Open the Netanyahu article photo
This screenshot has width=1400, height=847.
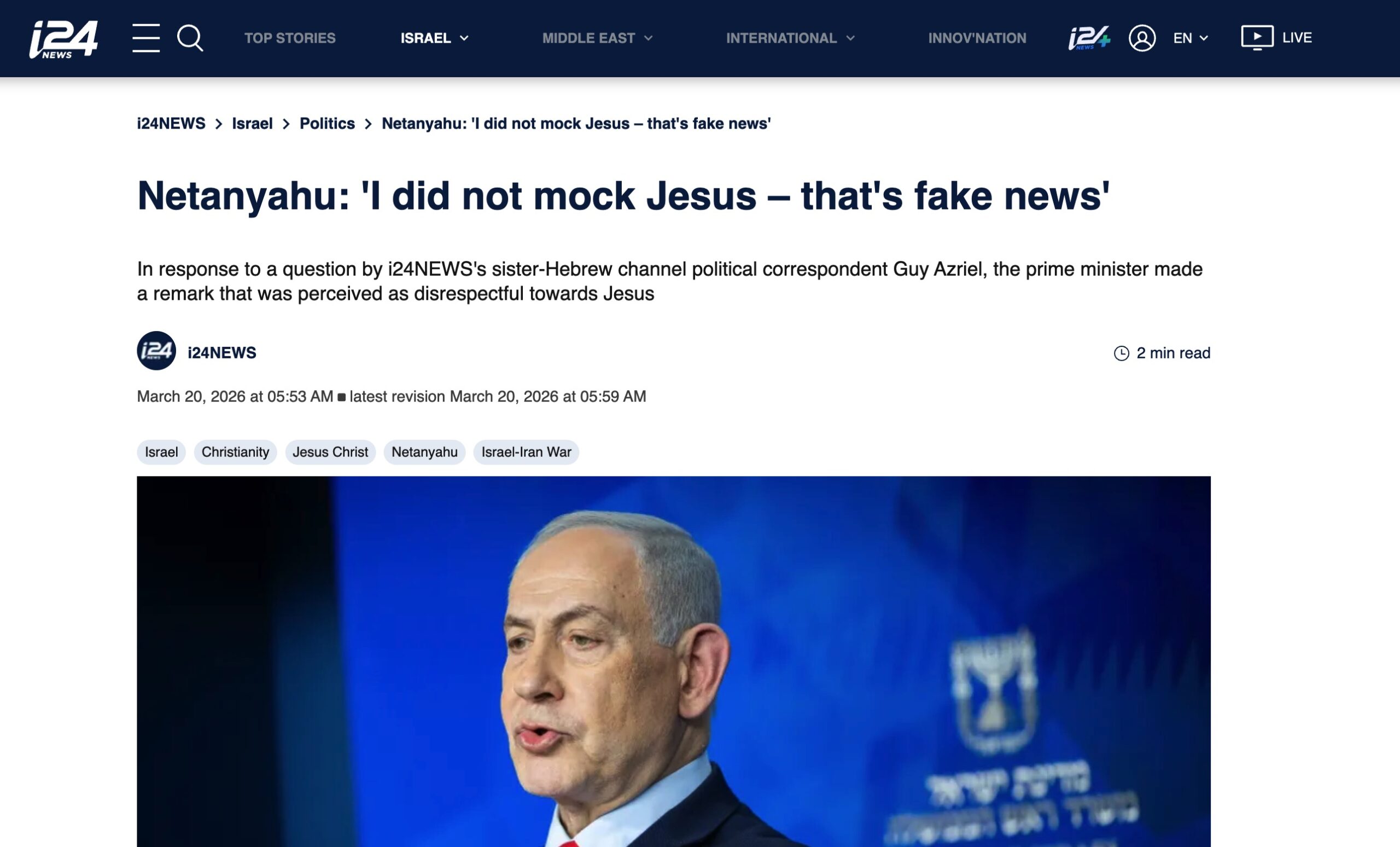coord(673,661)
